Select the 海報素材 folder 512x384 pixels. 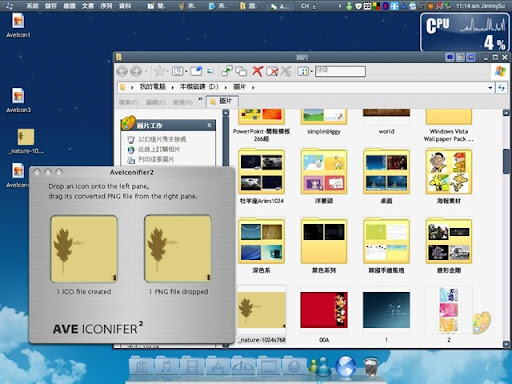(x=449, y=176)
